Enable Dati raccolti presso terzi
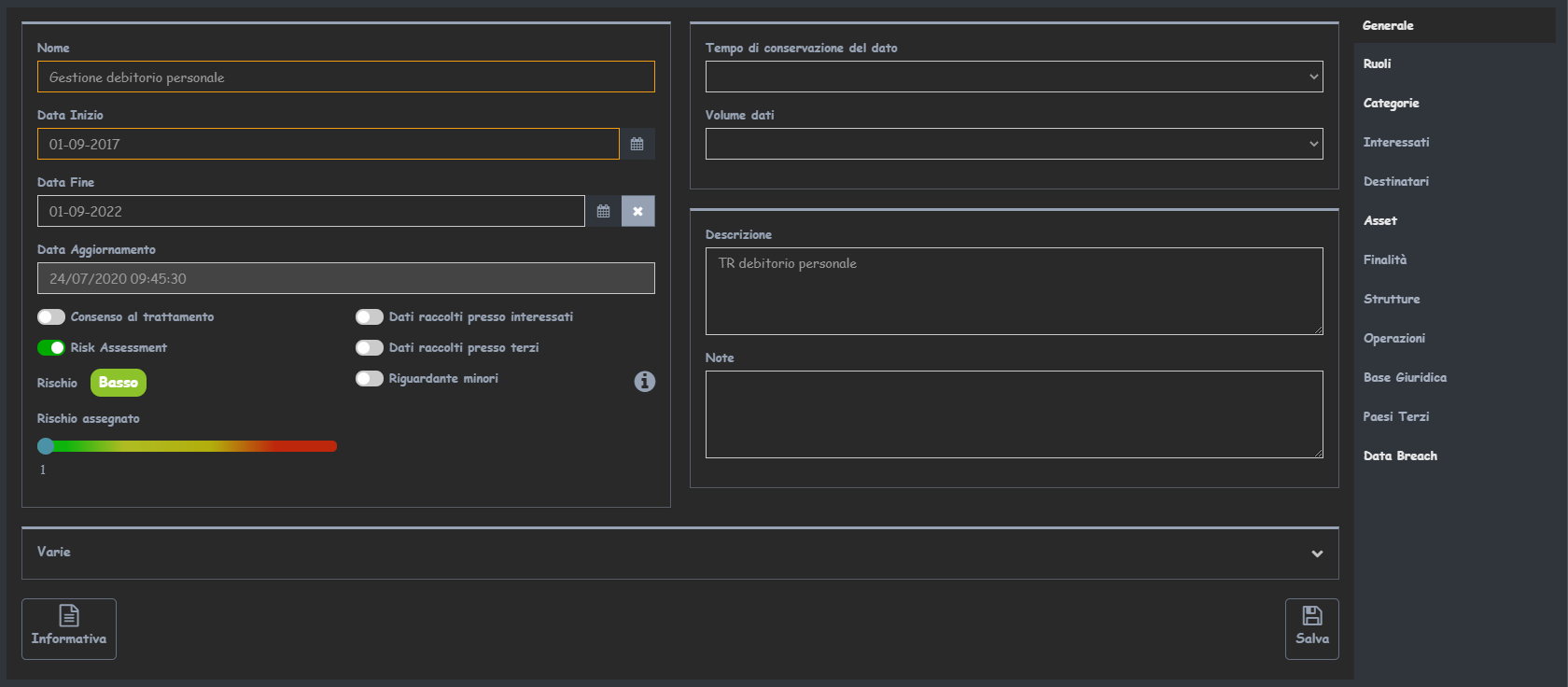The height and width of the screenshot is (687, 1568). [370, 347]
